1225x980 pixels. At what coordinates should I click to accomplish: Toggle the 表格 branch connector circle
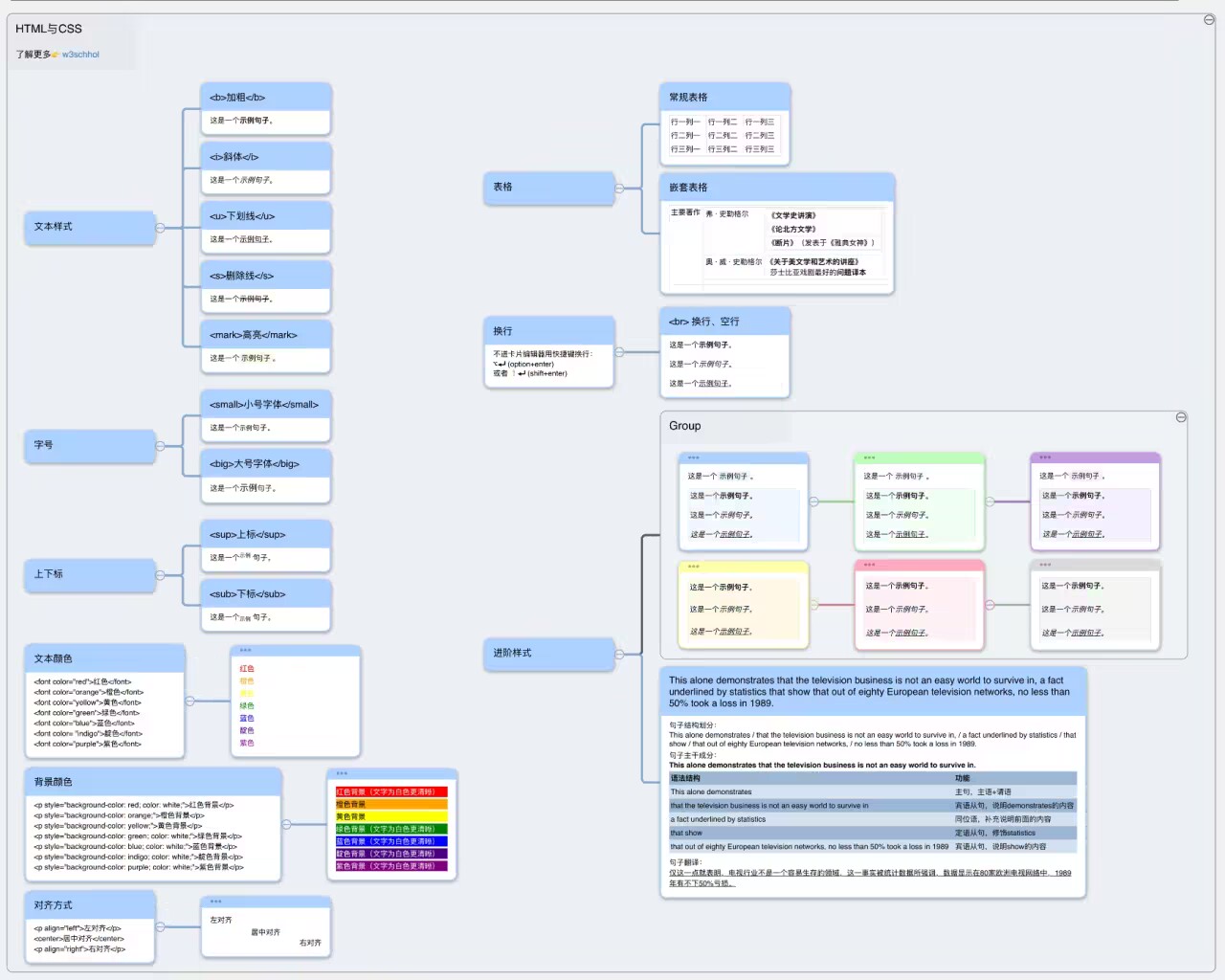(619, 189)
